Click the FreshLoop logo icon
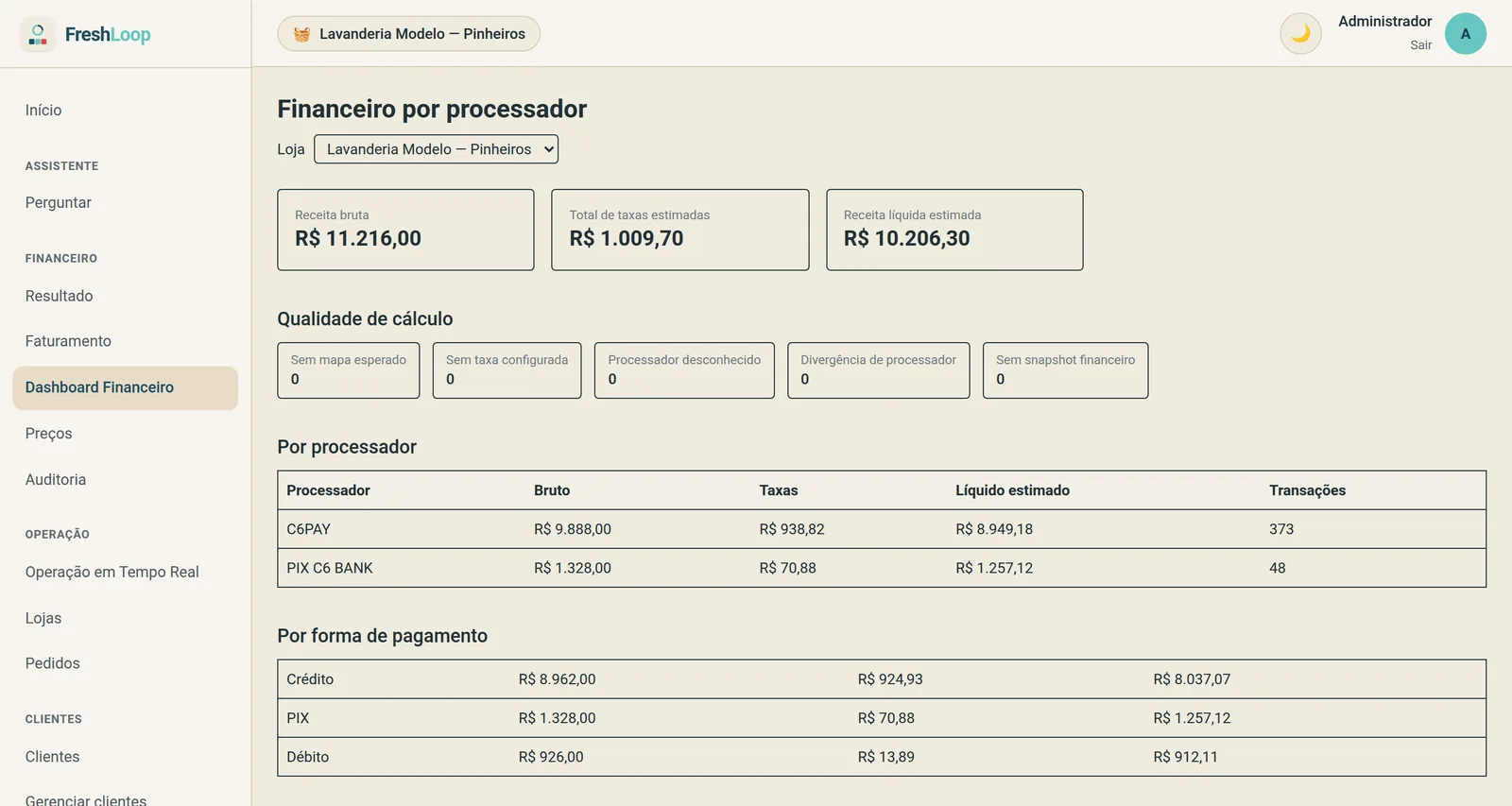 [38, 34]
